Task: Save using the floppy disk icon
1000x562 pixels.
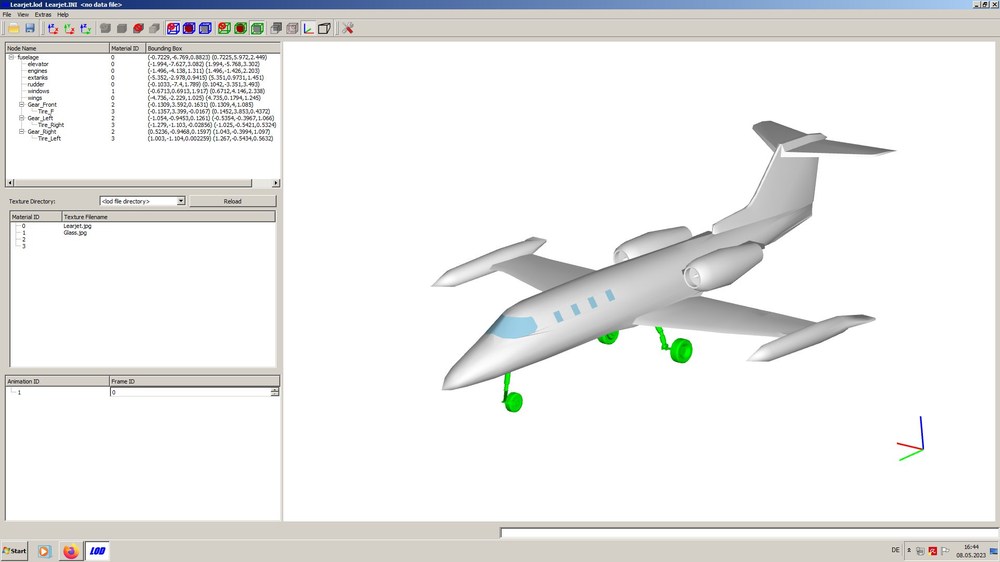Action: pos(30,28)
